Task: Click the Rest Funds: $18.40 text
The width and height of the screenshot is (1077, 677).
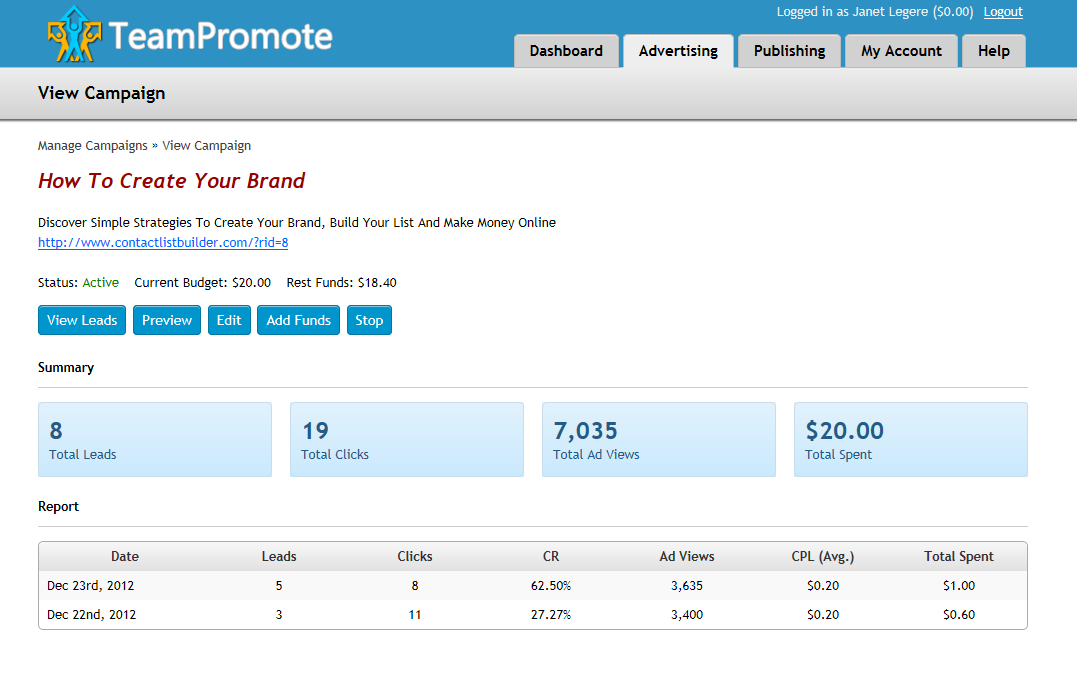Action: point(341,282)
